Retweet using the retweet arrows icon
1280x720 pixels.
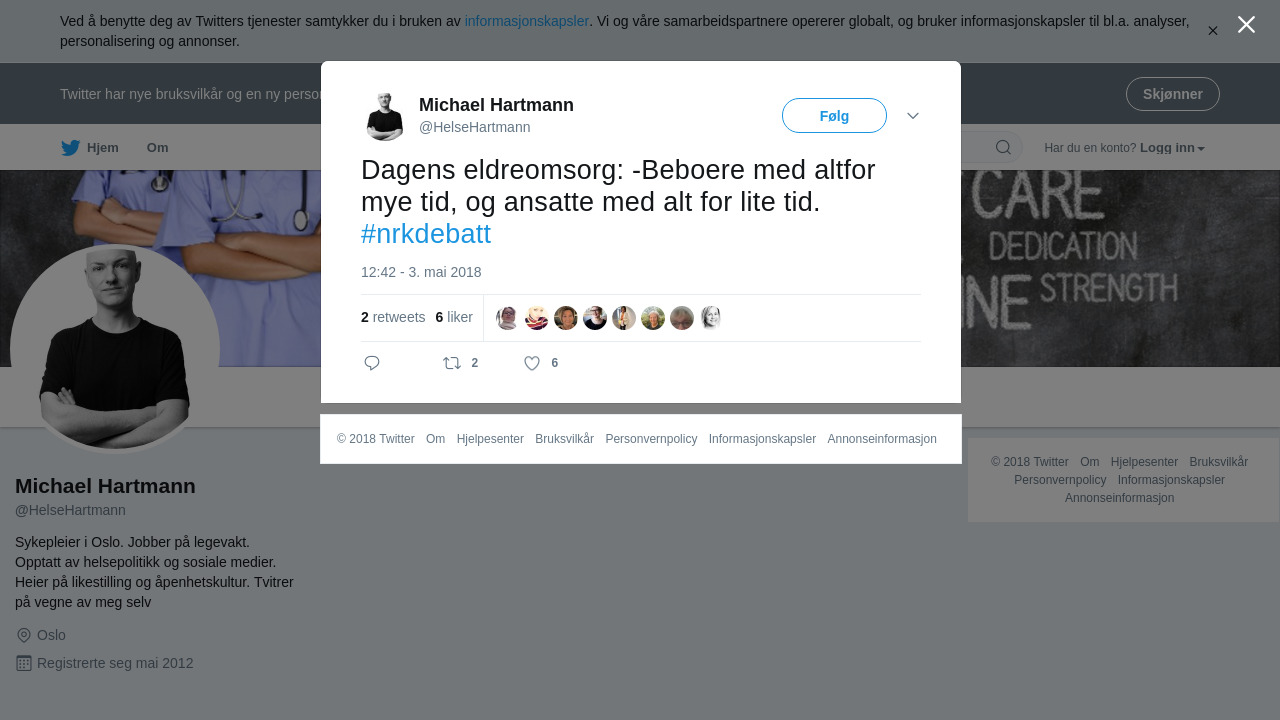coord(452,363)
